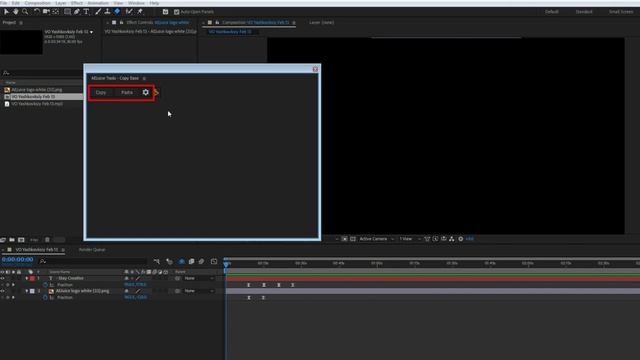Select the Puppet Pin tool
Screen dimensions: 640x360
140,12
